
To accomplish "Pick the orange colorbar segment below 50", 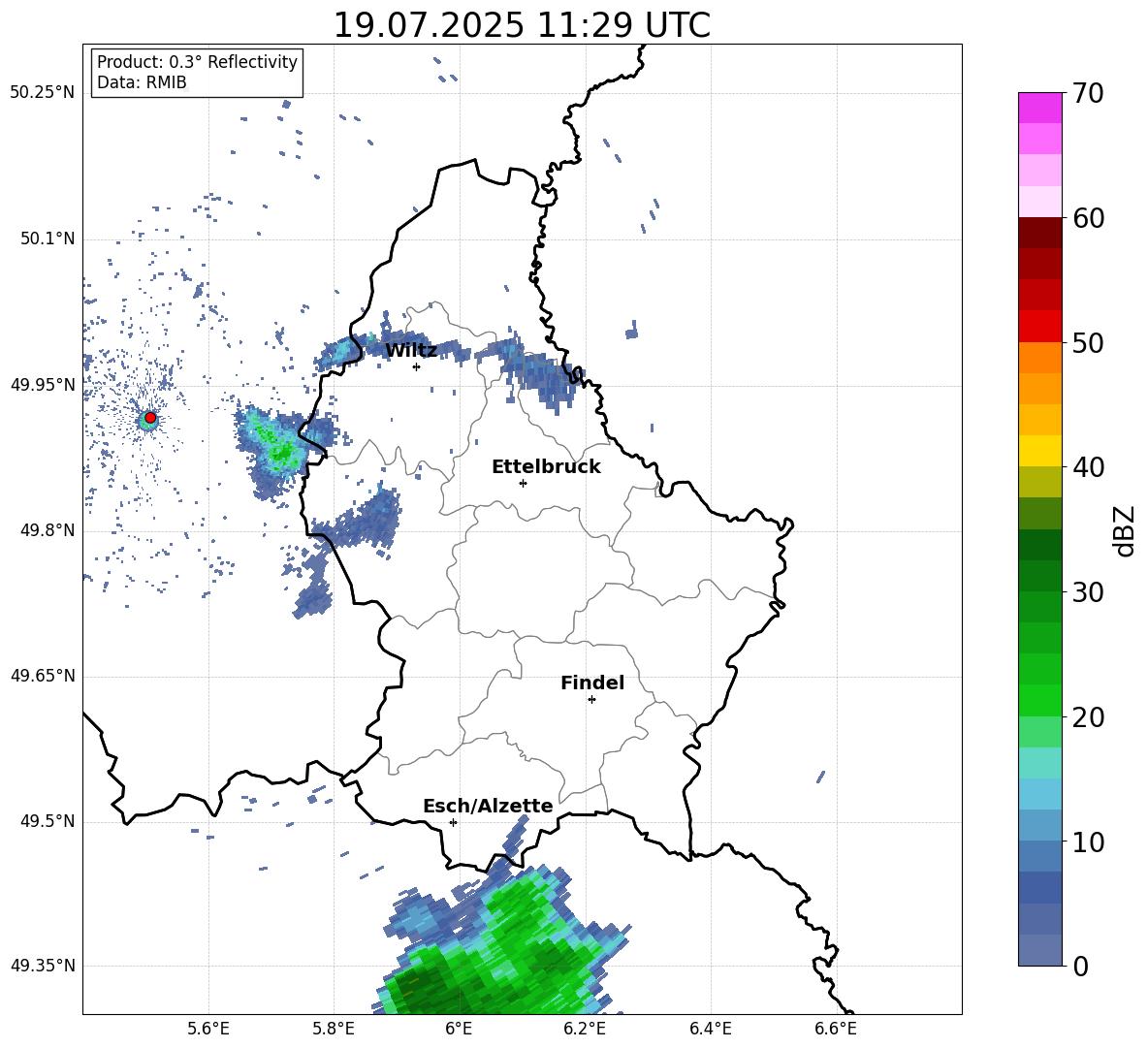I will click(1039, 358).
